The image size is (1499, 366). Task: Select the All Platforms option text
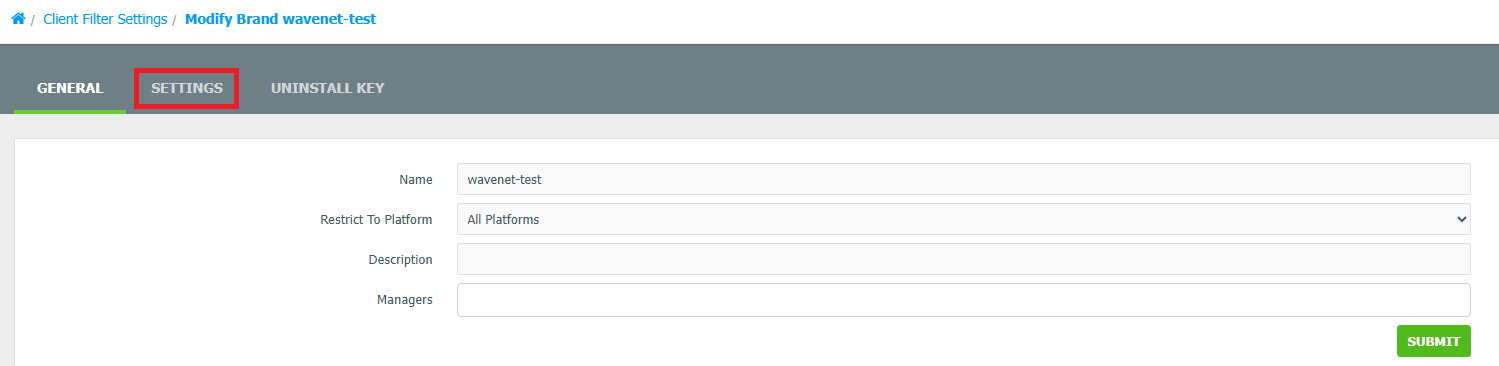point(503,219)
